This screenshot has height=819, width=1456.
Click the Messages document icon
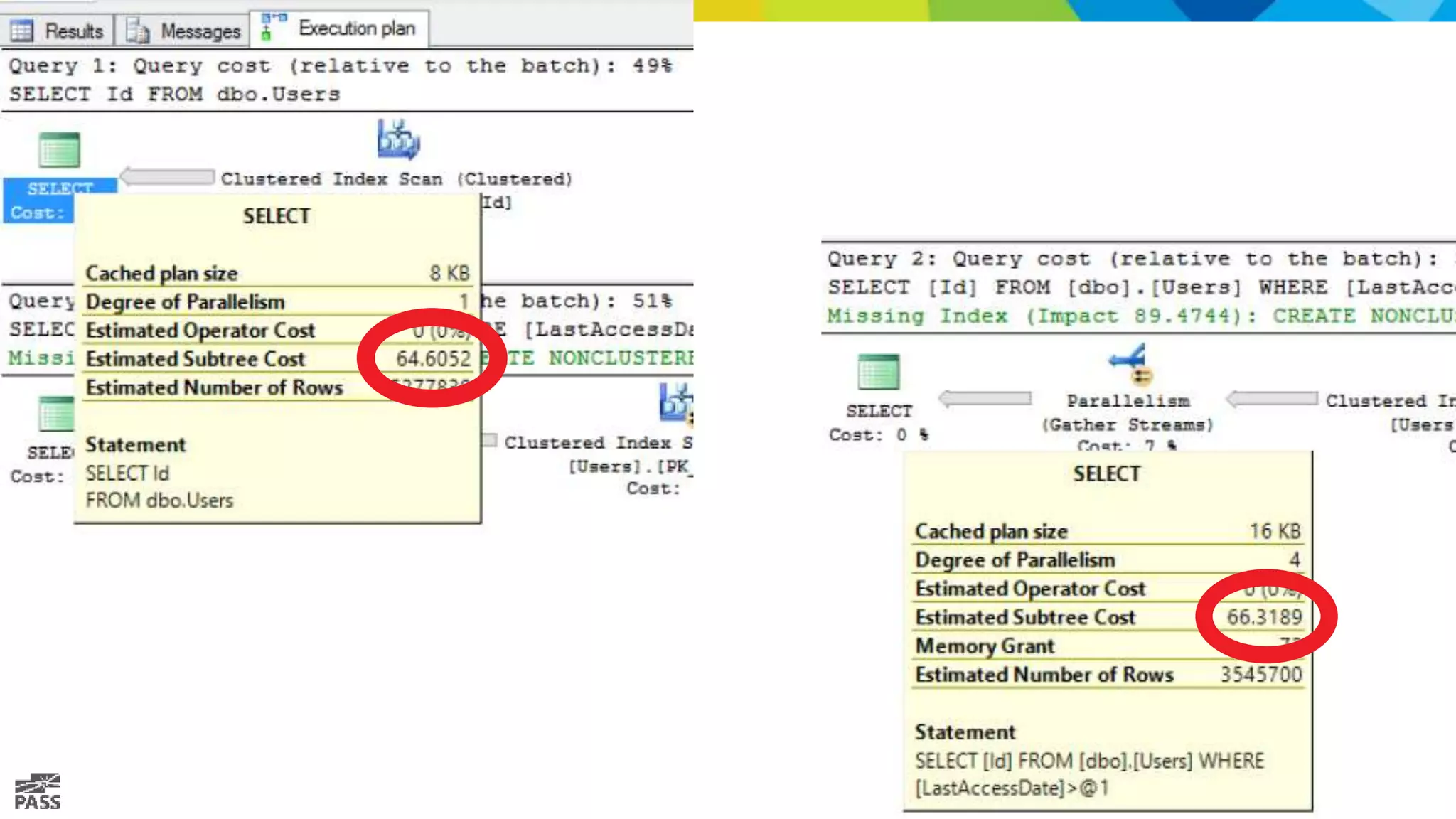pos(137,31)
